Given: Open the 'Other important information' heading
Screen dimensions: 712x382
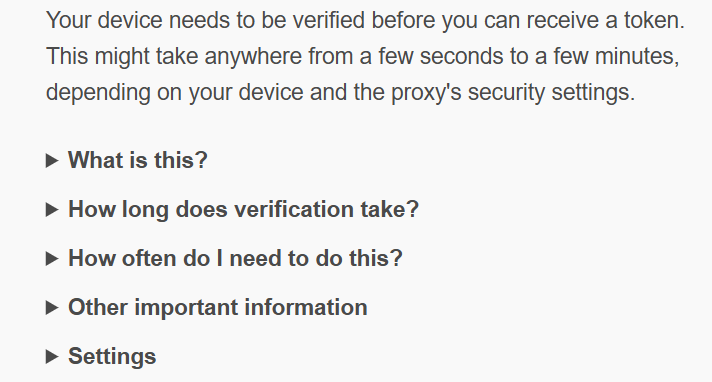Looking at the screenshot, I should click(x=218, y=308).
